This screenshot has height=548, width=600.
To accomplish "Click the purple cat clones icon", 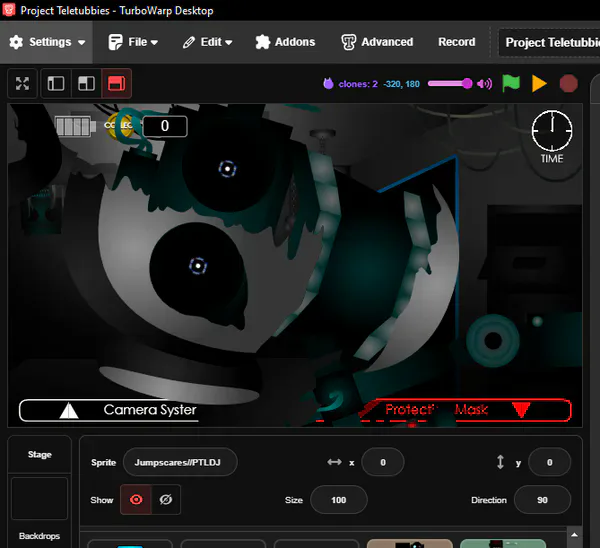I will (328, 83).
